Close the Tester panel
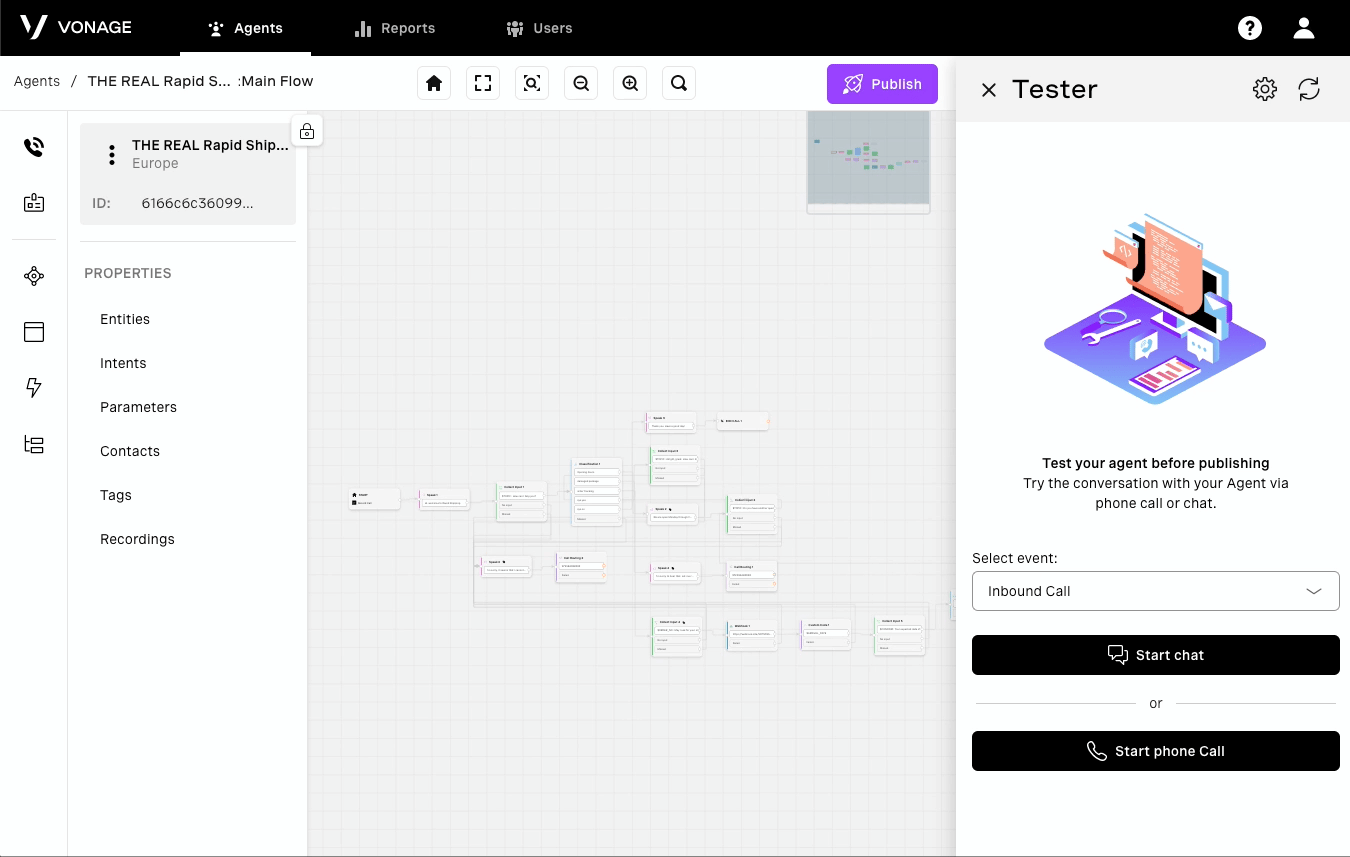 (989, 90)
